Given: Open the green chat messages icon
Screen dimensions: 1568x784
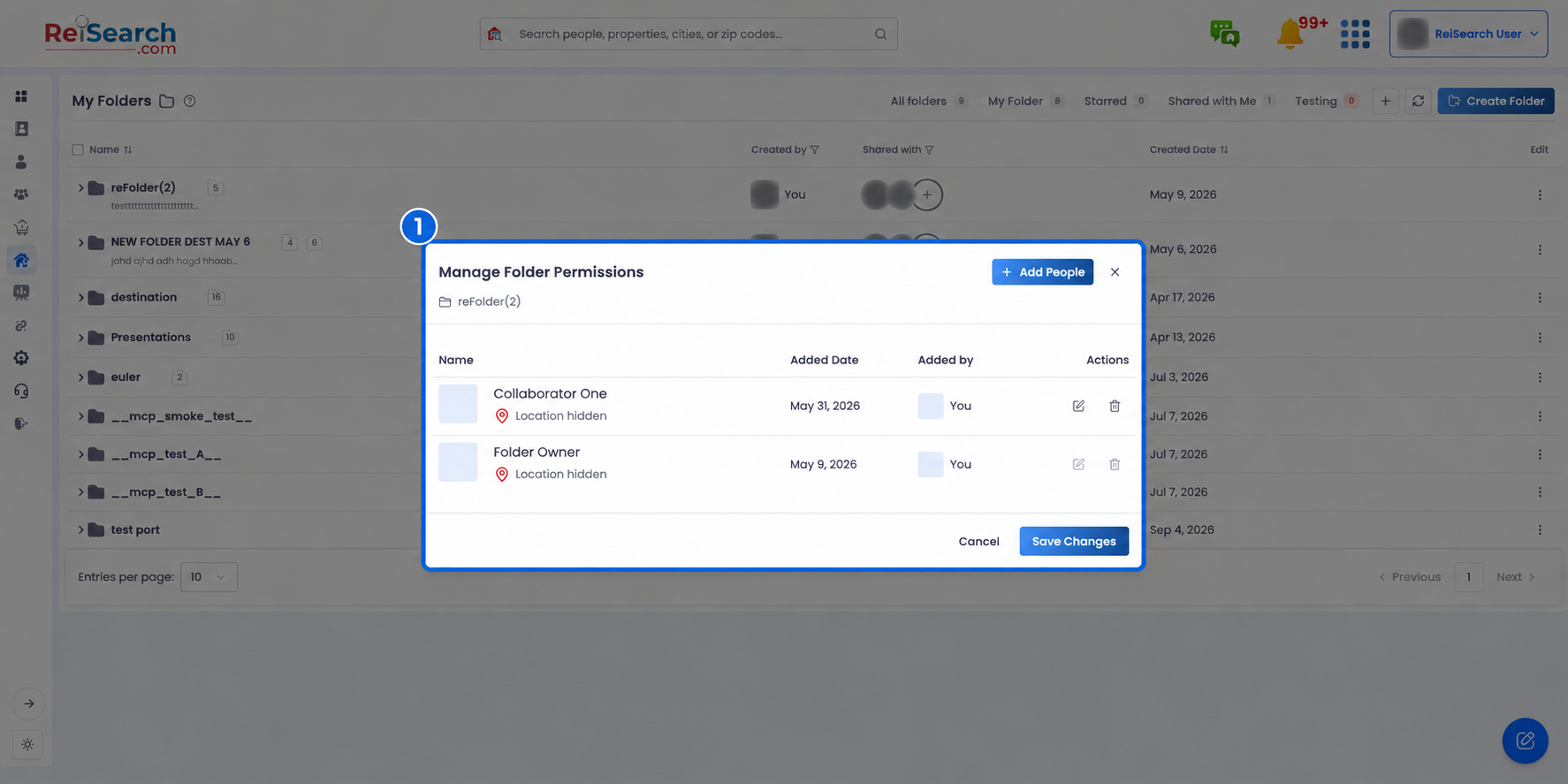Looking at the screenshot, I should coord(1224,34).
